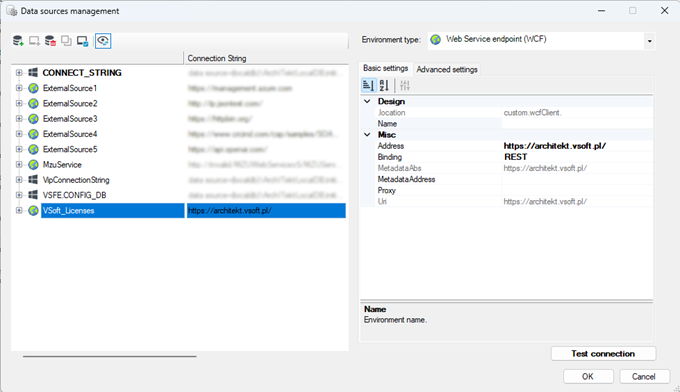
Task: Click the horizontal scrollbar under the tree
Action: tap(109, 356)
